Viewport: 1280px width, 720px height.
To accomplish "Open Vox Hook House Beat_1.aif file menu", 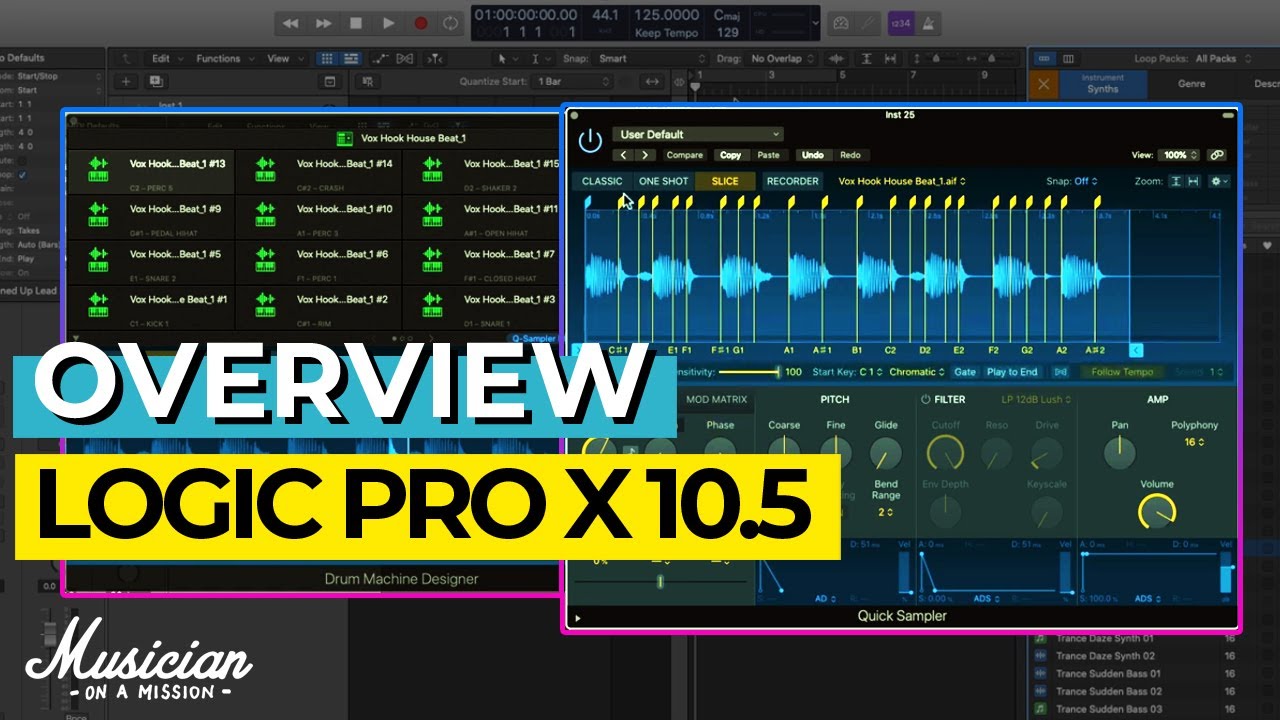I will (x=902, y=181).
